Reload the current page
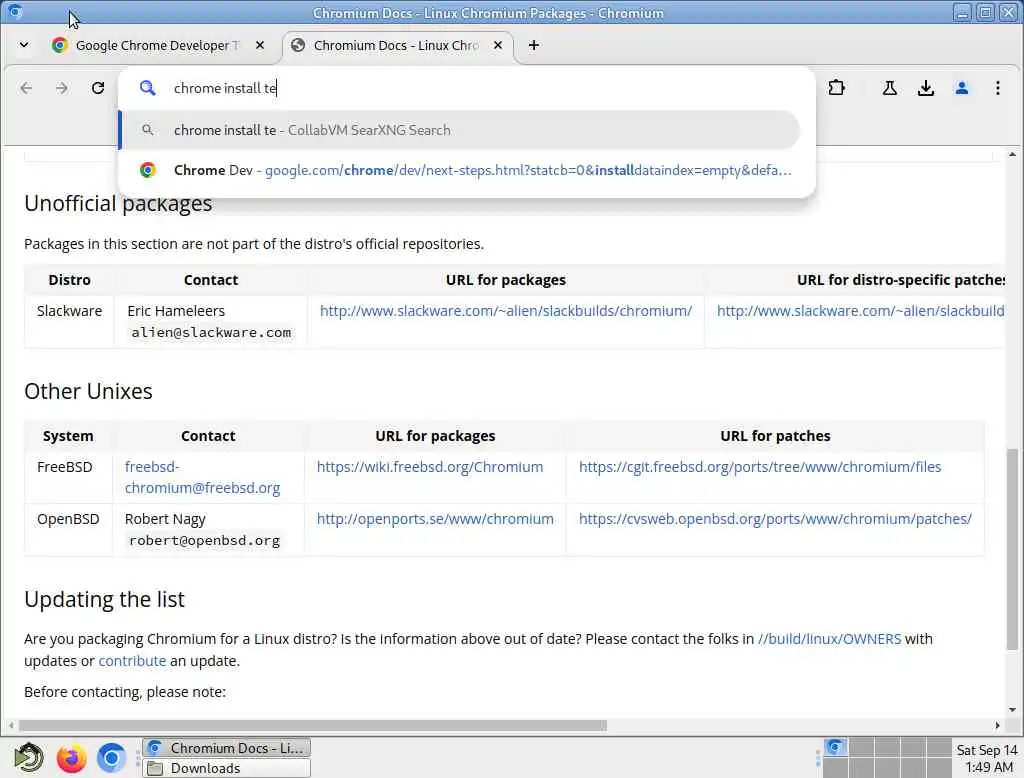Screen dimensions: 1024x778 click(x=98, y=88)
